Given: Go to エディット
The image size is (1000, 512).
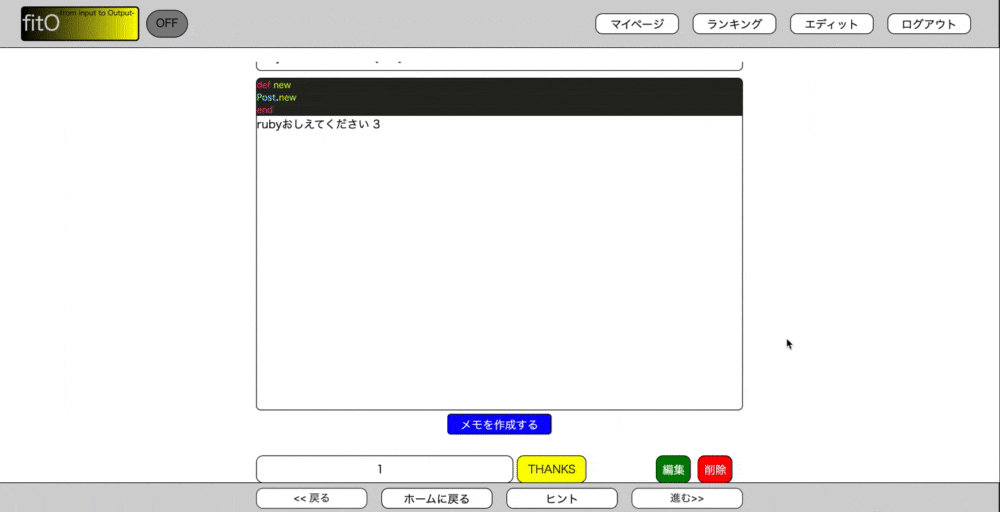Looking at the screenshot, I should pyautogui.click(x=832, y=24).
